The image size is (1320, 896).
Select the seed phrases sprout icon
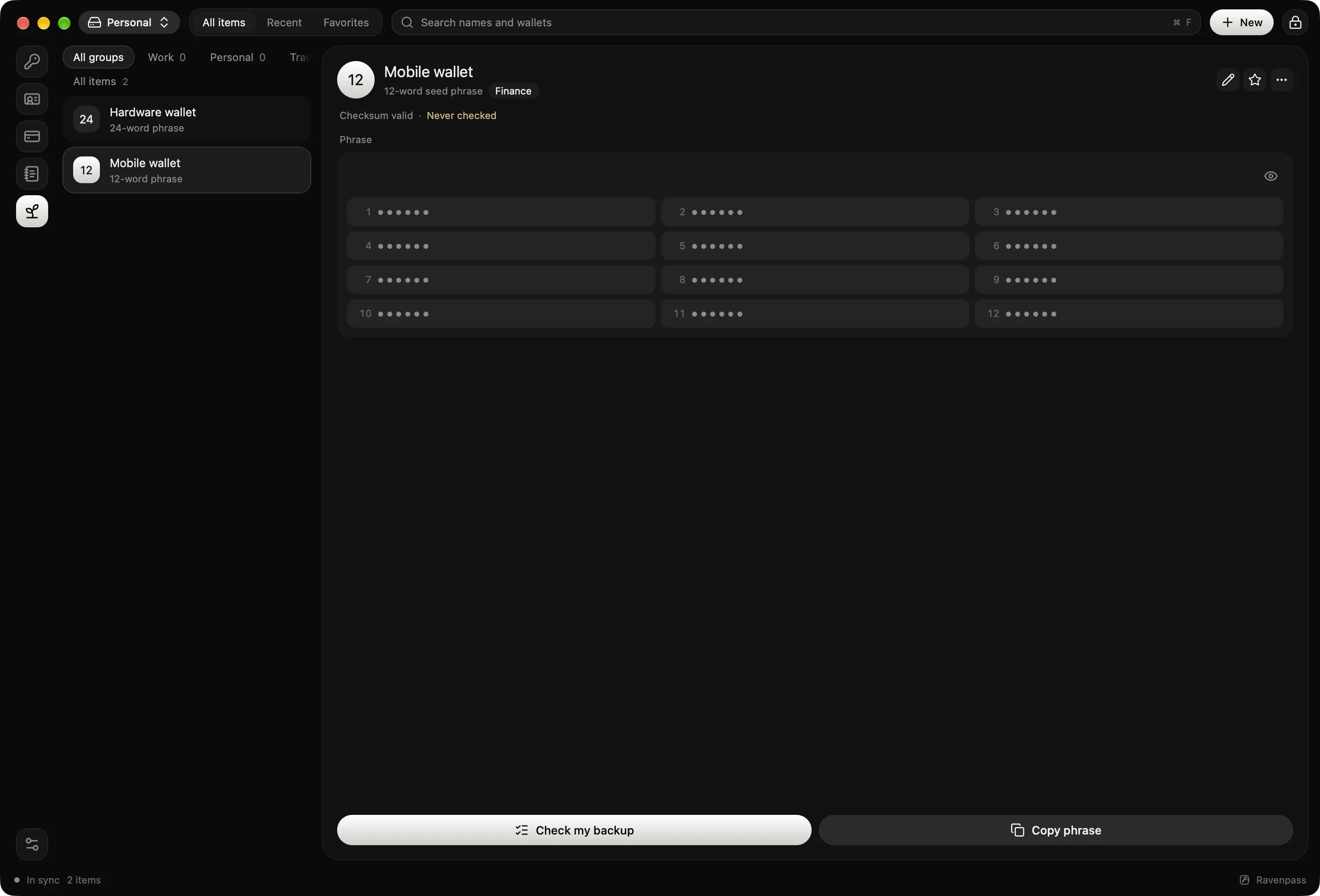(x=32, y=211)
